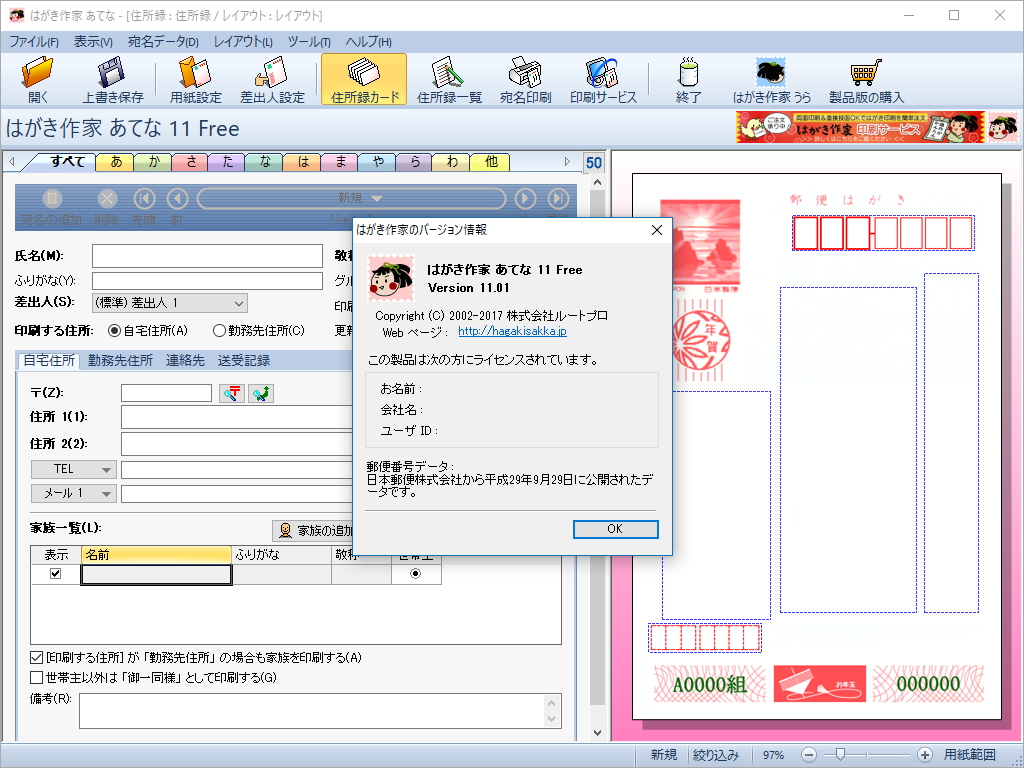Open the 住所録一覧 view
Screen dimensions: 1024x768
[x=449, y=78]
